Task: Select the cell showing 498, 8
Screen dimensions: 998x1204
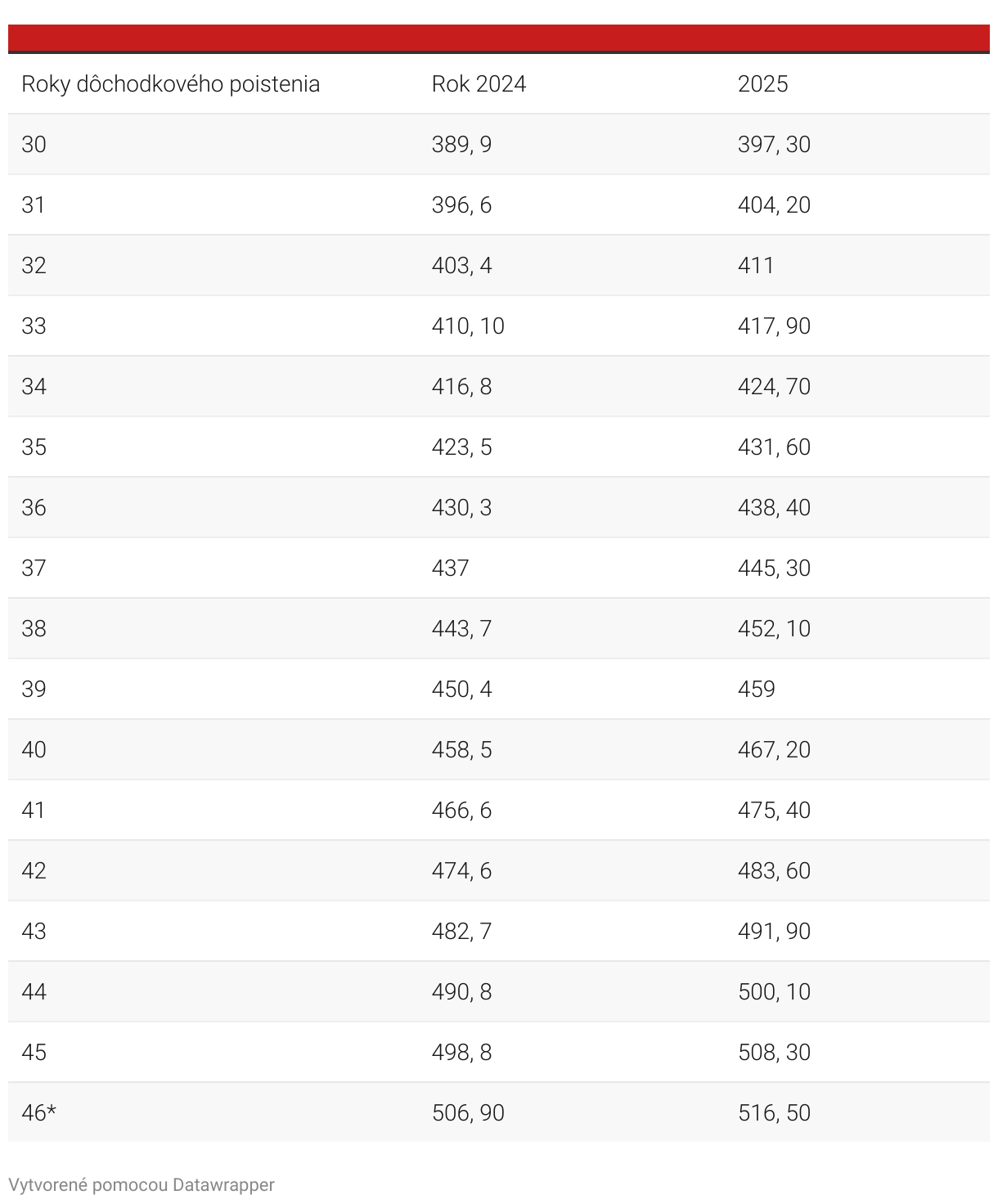Action: 461,1053
